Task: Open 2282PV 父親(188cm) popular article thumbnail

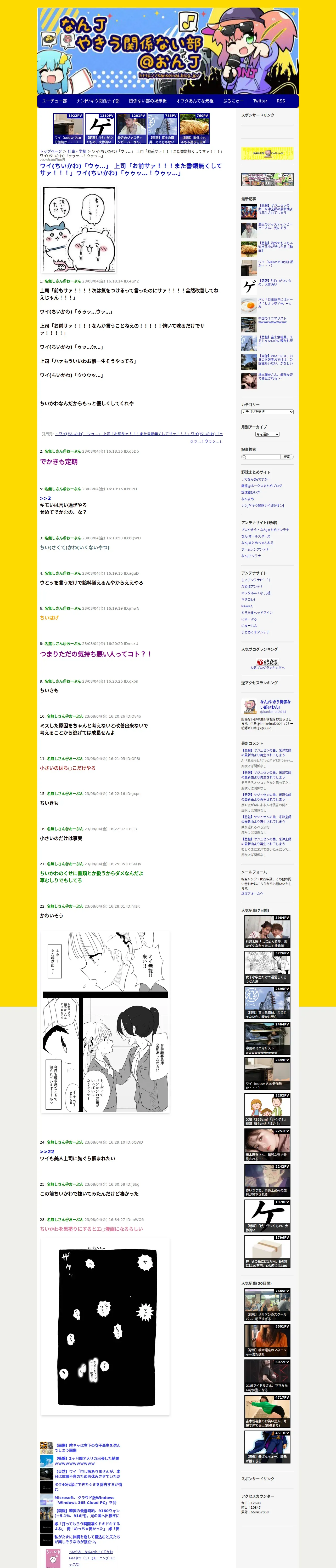Action: coord(267,1110)
